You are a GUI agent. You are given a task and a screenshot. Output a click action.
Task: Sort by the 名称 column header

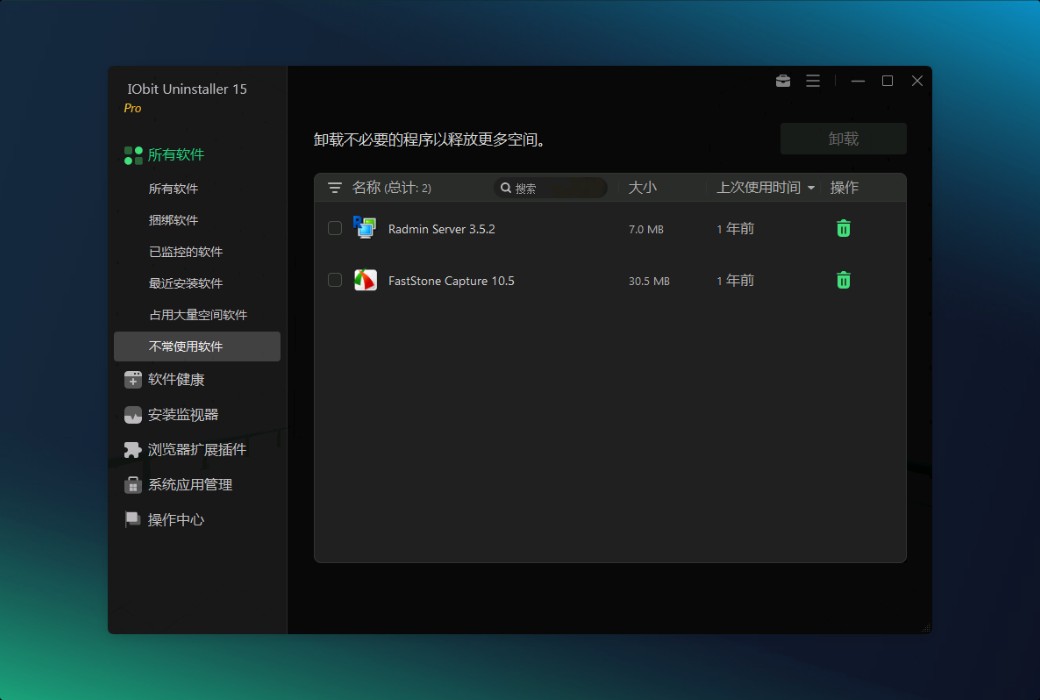(366, 188)
